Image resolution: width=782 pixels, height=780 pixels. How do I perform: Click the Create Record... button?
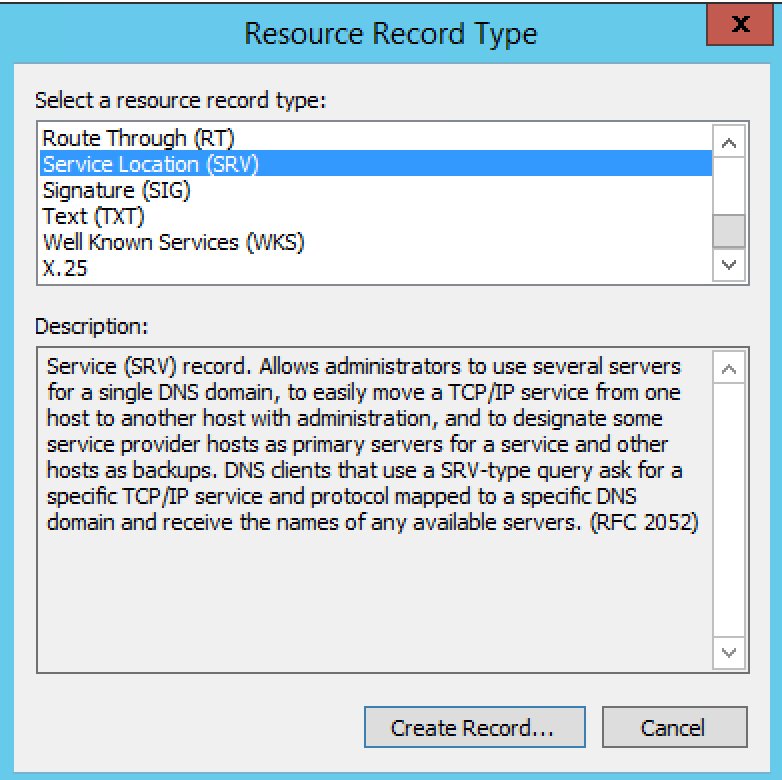click(475, 727)
